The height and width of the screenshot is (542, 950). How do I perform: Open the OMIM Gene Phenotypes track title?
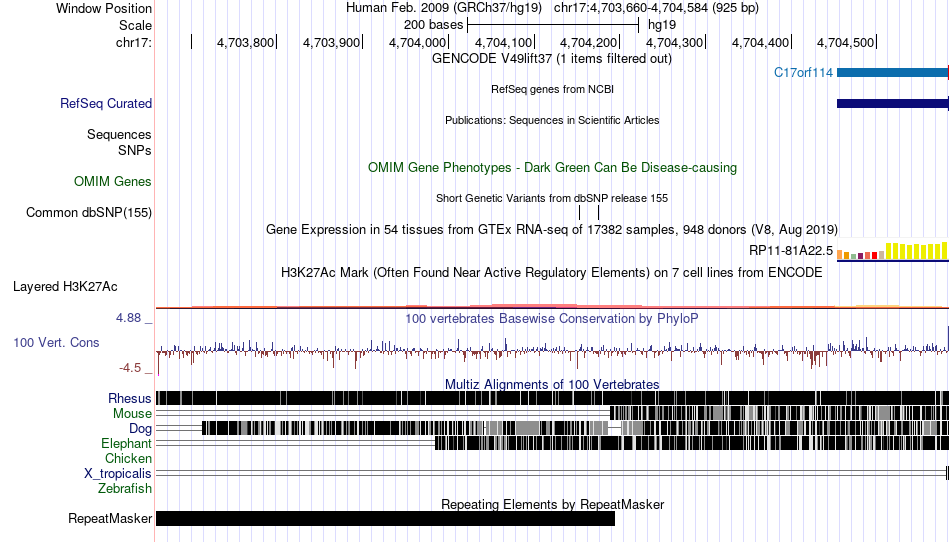coord(553,168)
